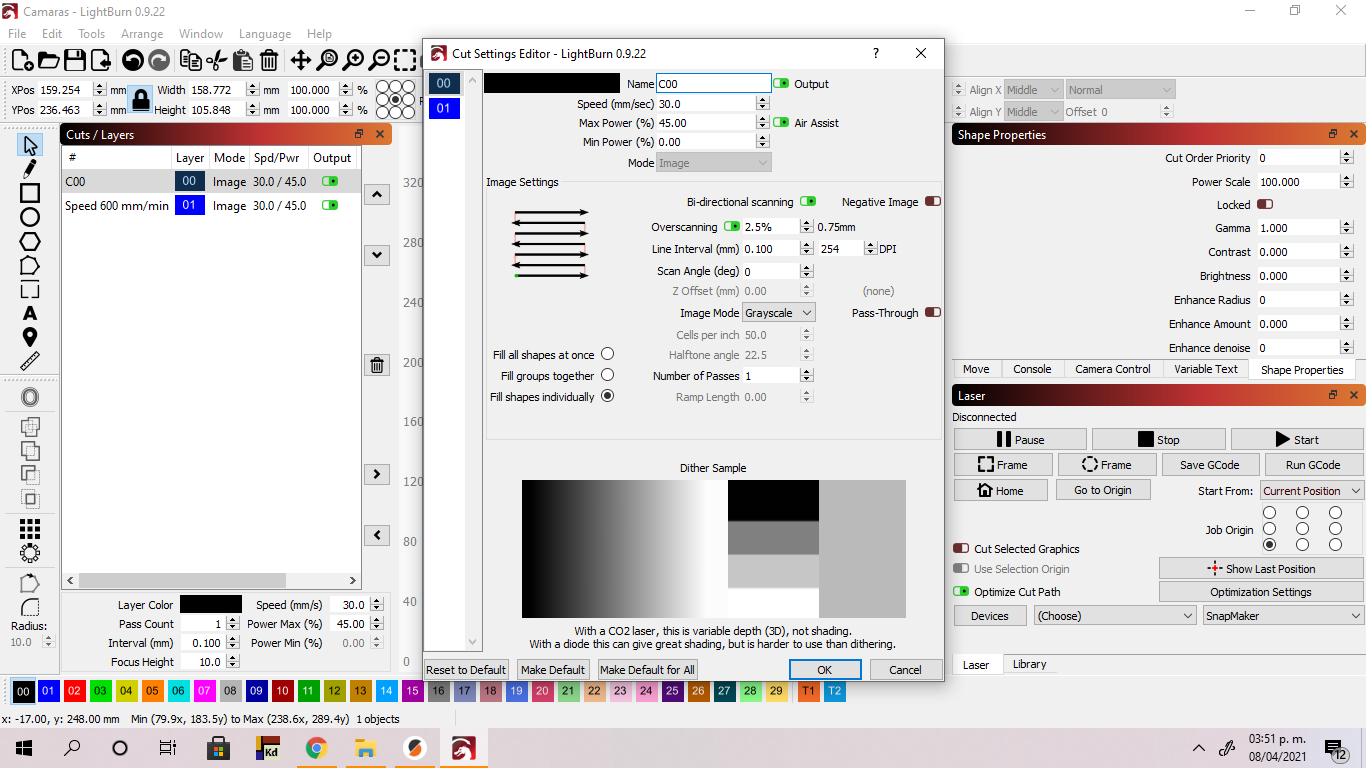
Task: Click the Open File folder icon
Action: (48, 60)
